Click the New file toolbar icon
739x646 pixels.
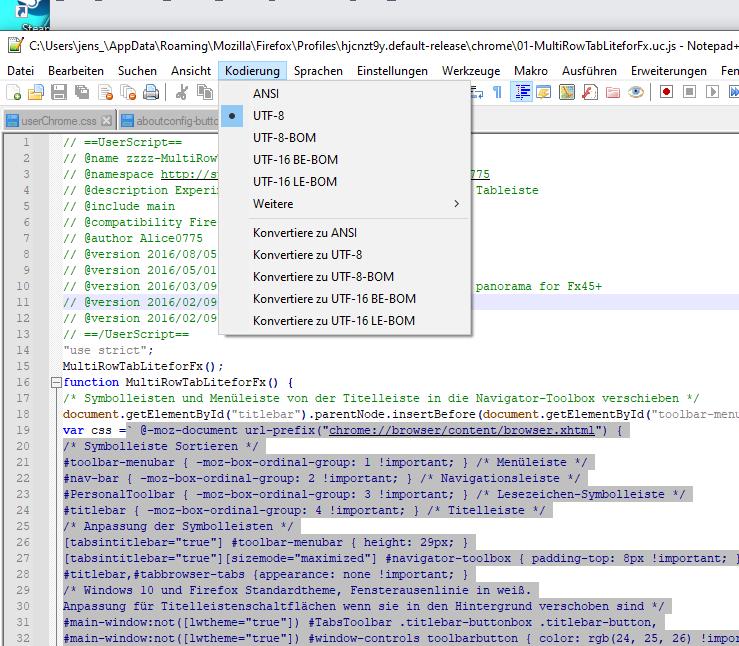pyautogui.click(x=13, y=93)
